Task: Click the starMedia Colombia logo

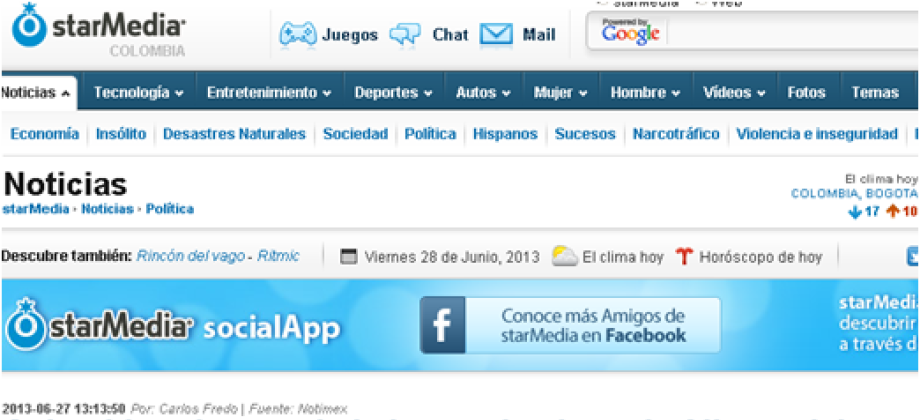Action: click(99, 30)
